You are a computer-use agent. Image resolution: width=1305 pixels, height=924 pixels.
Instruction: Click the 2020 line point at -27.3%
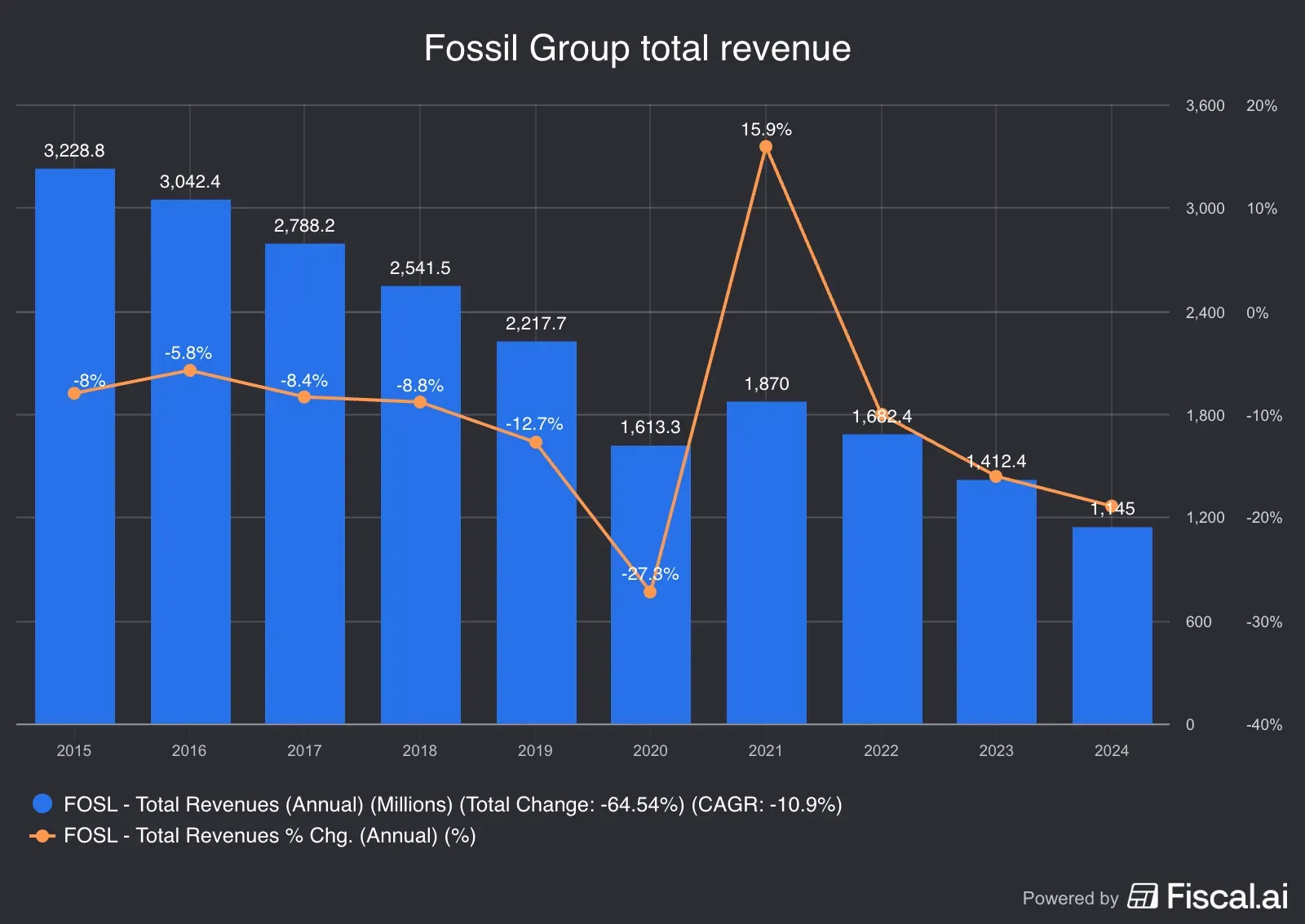pos(650,592)
